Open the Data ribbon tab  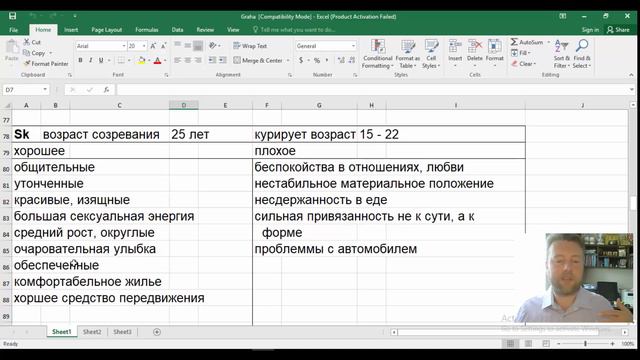pos(178,30)
